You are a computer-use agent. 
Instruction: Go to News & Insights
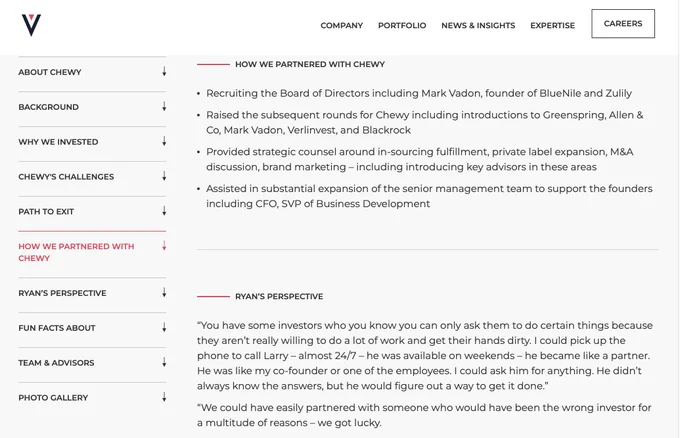click(478, 26)
